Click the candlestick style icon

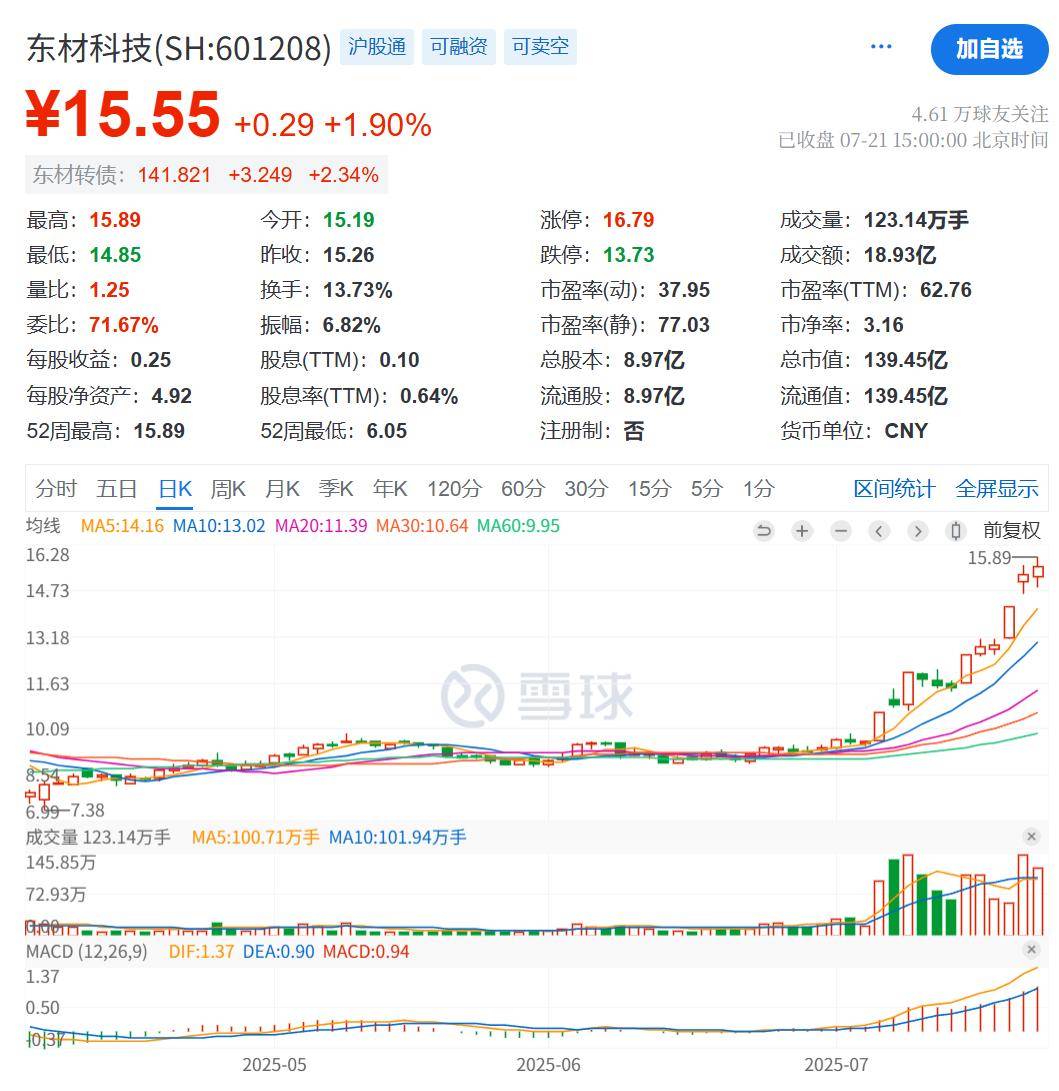[x=956, y=532]
